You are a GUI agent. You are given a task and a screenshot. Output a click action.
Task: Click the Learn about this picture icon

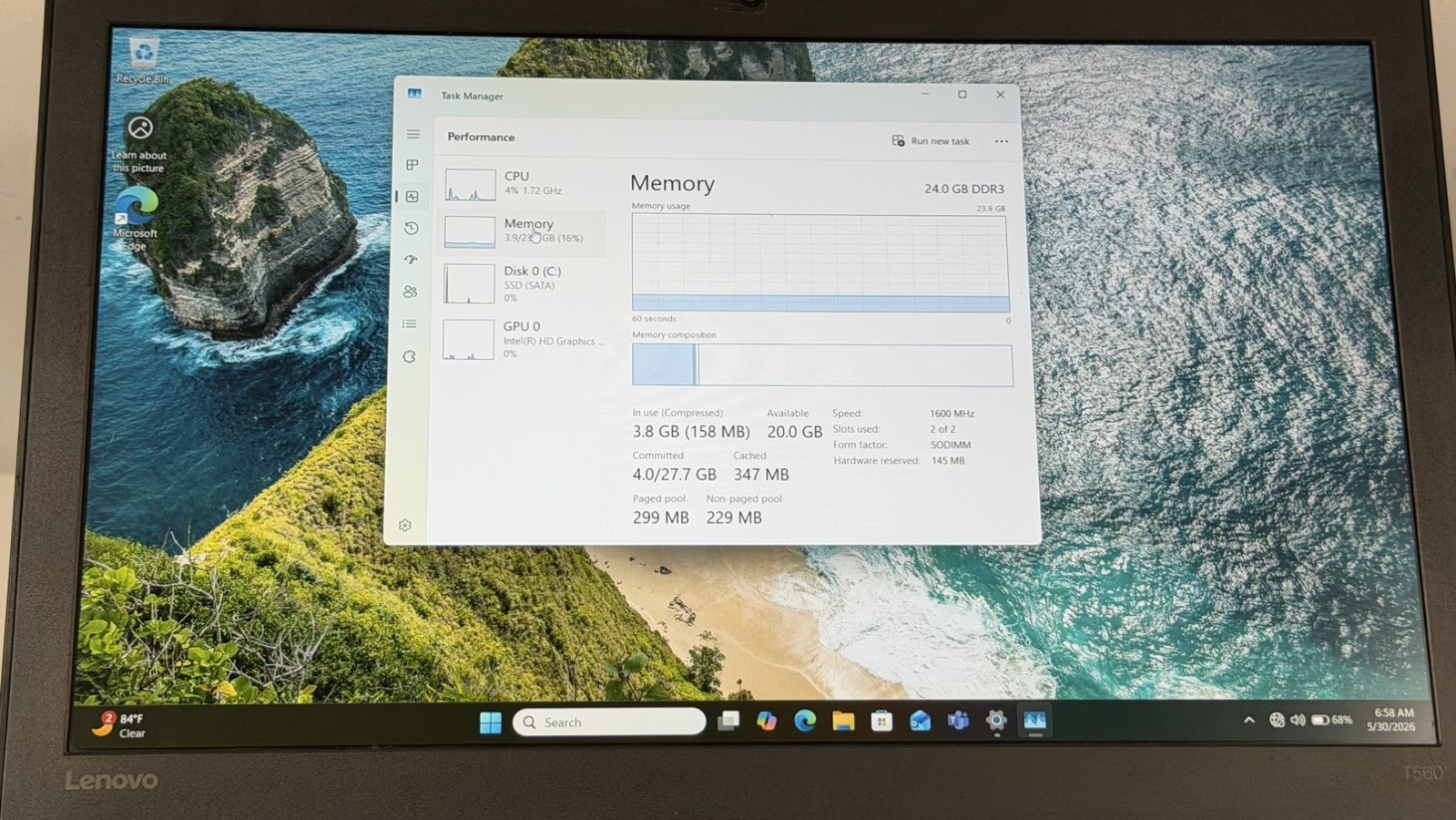139,144
